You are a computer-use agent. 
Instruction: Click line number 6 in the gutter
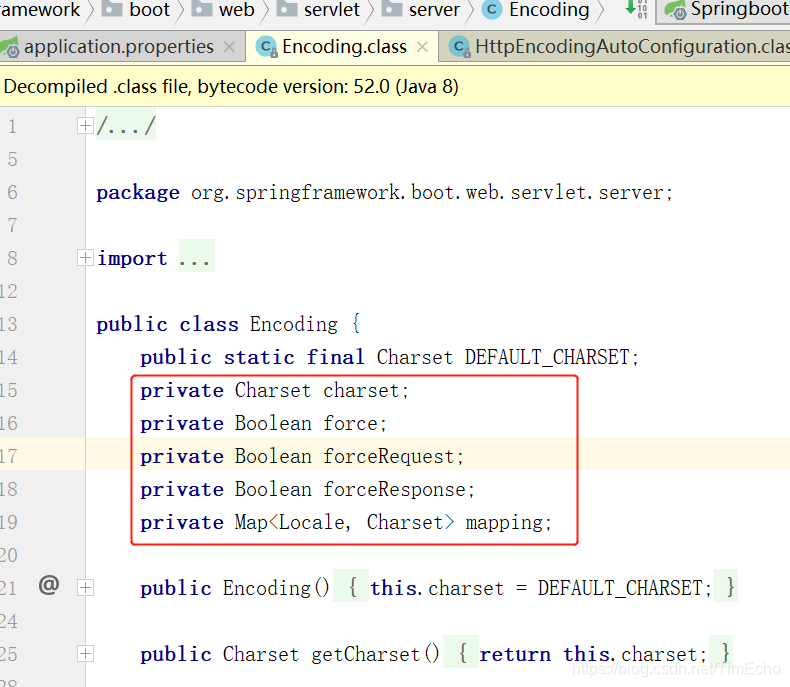(12, 192)
